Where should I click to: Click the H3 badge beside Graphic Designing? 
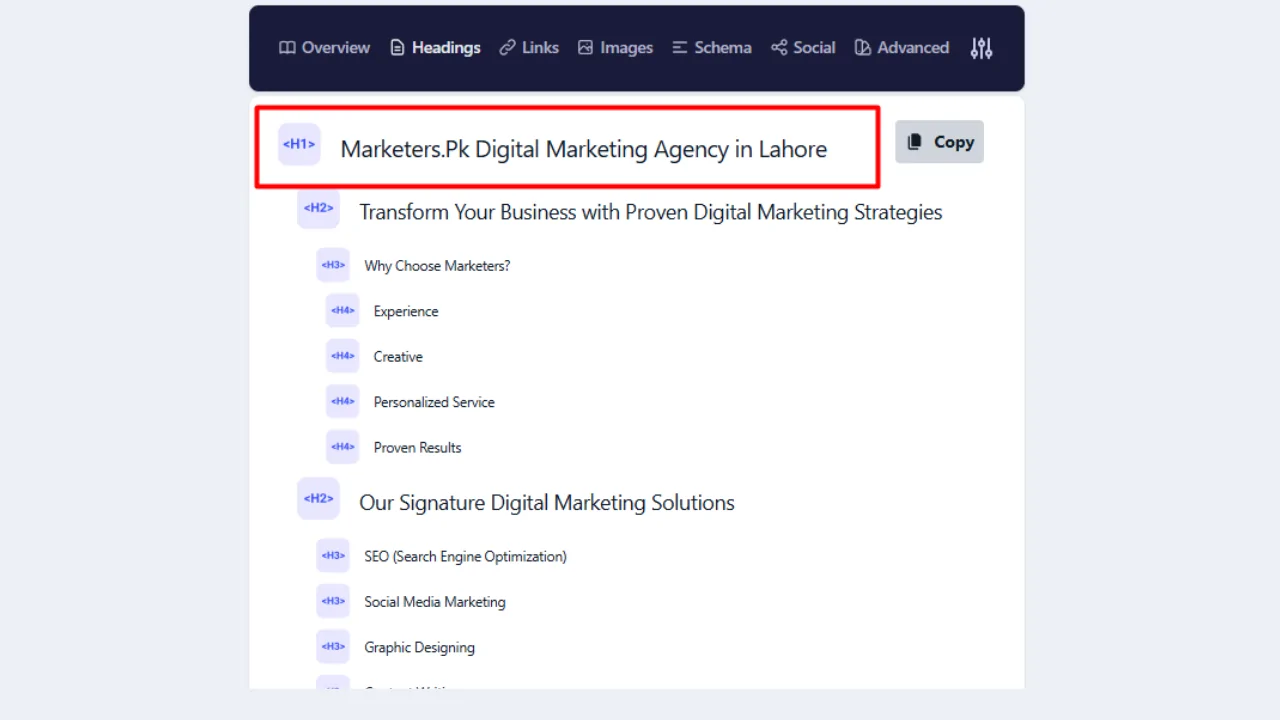coord(333,646)
